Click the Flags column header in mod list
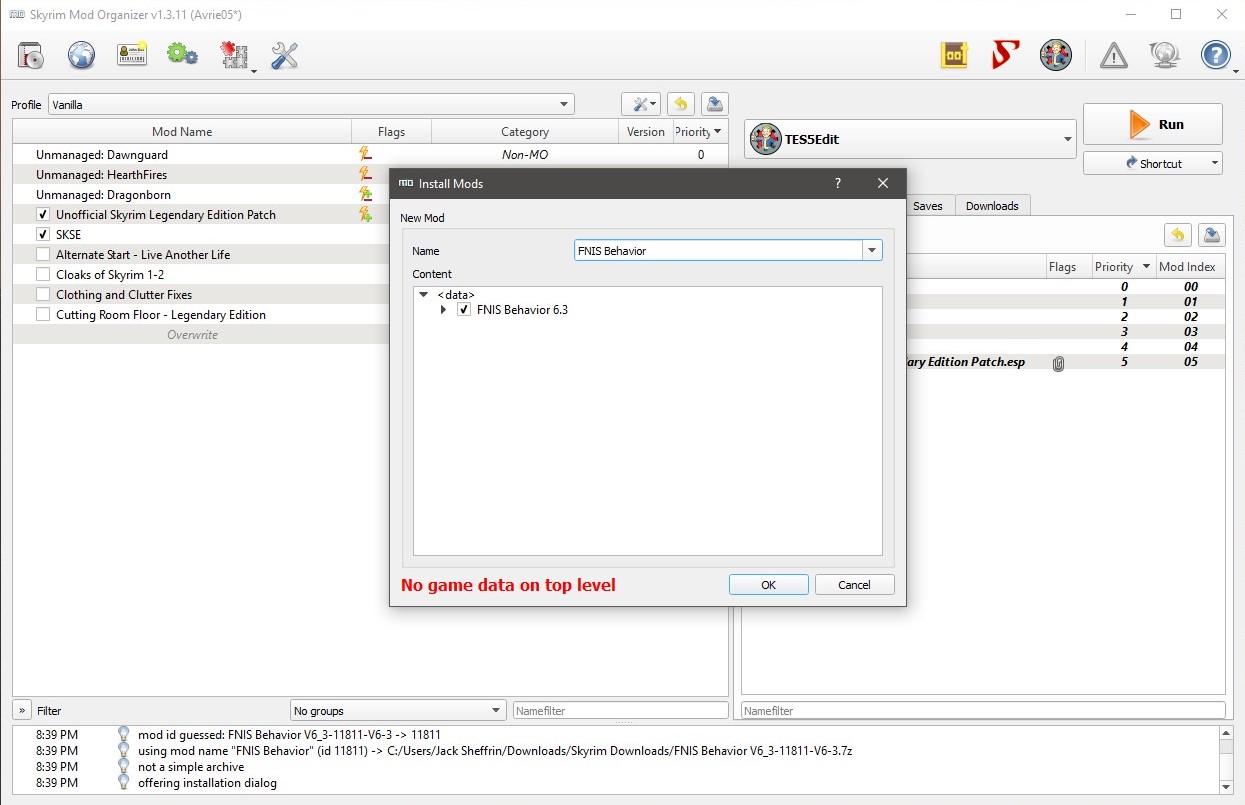Image resolution: width=1245 pixels, height=805 pixels. pos(392,131)
